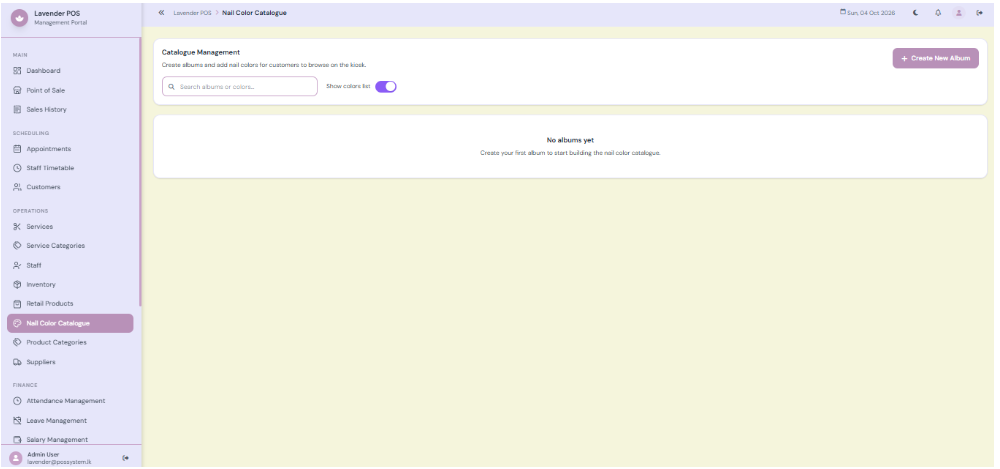Click the lavender@possystem.lk email text
This screenshot has width=1000, height=469.
coord(59,462)
